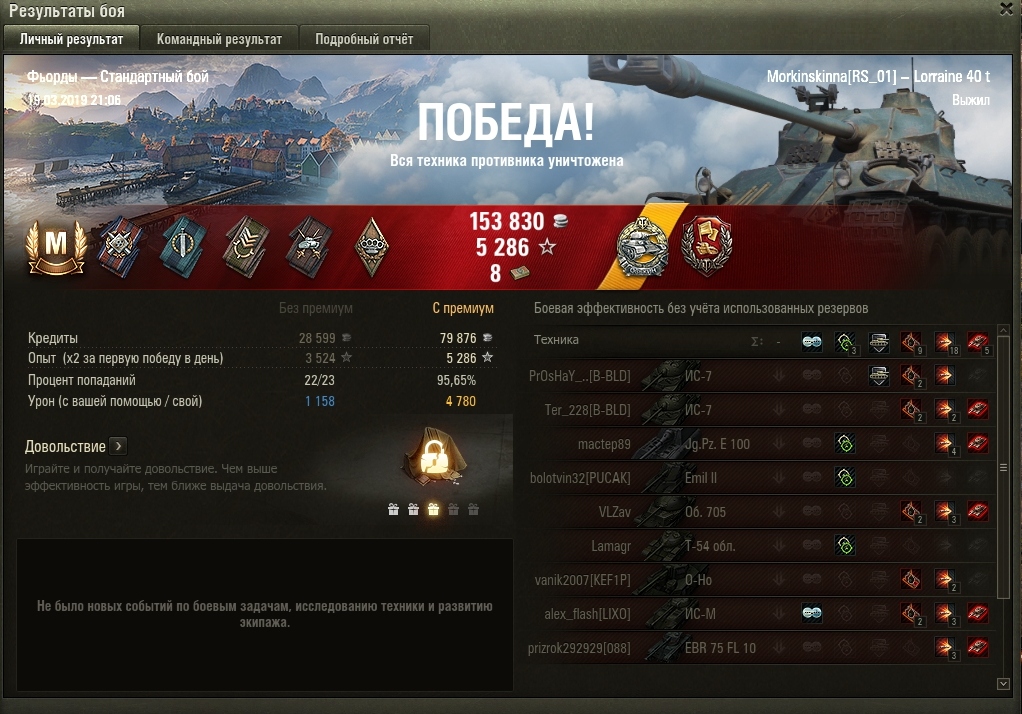Open the Подробный отчёт tab

364,39
